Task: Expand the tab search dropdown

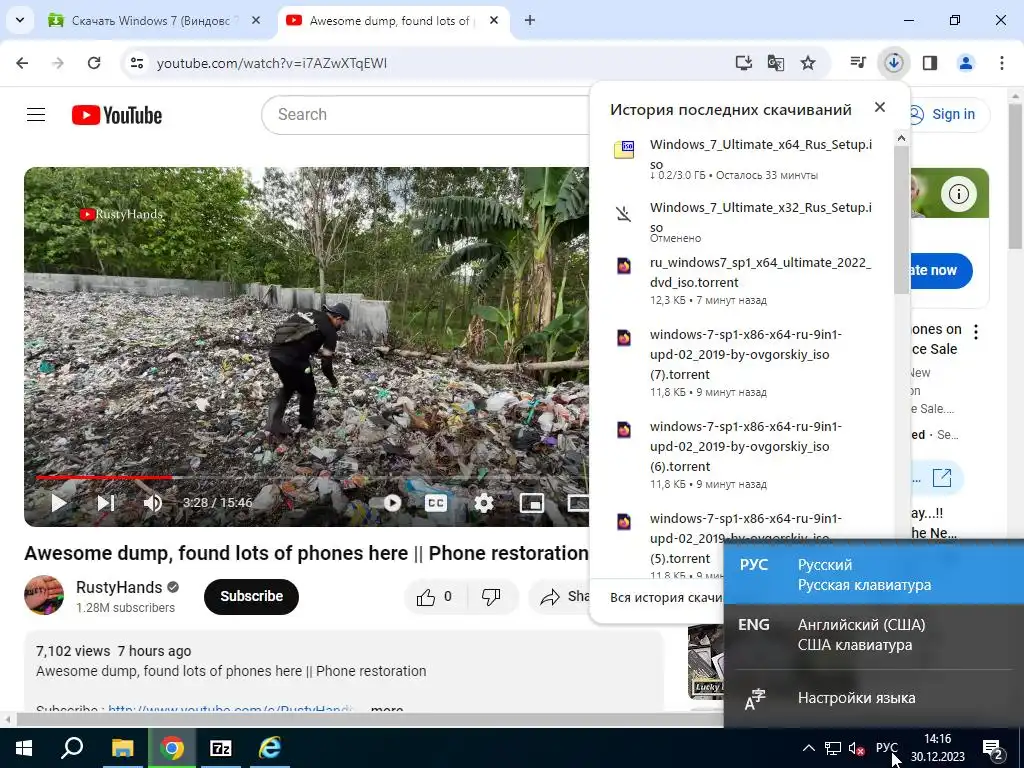Action: [x=20, y=21]
